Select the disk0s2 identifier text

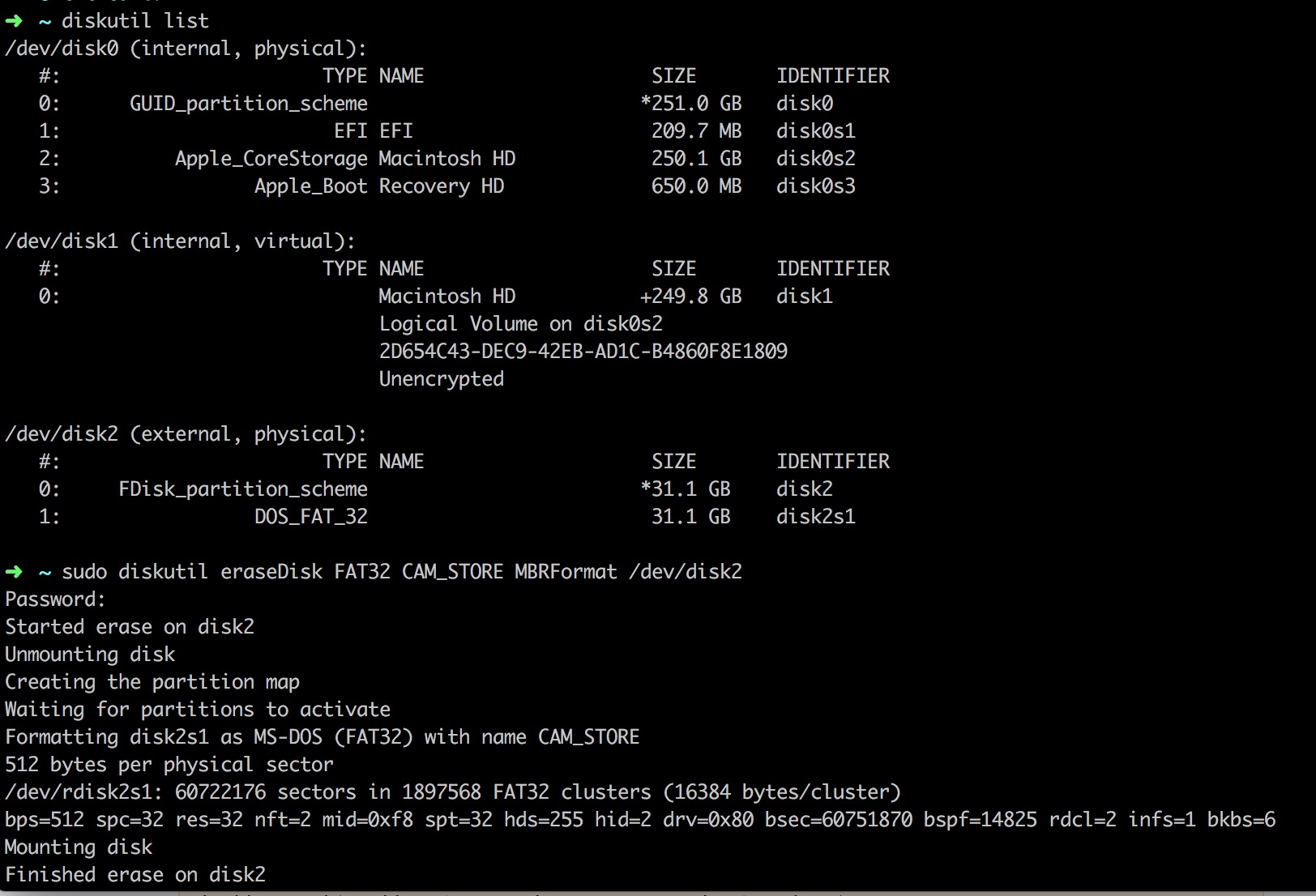[816, 159]
